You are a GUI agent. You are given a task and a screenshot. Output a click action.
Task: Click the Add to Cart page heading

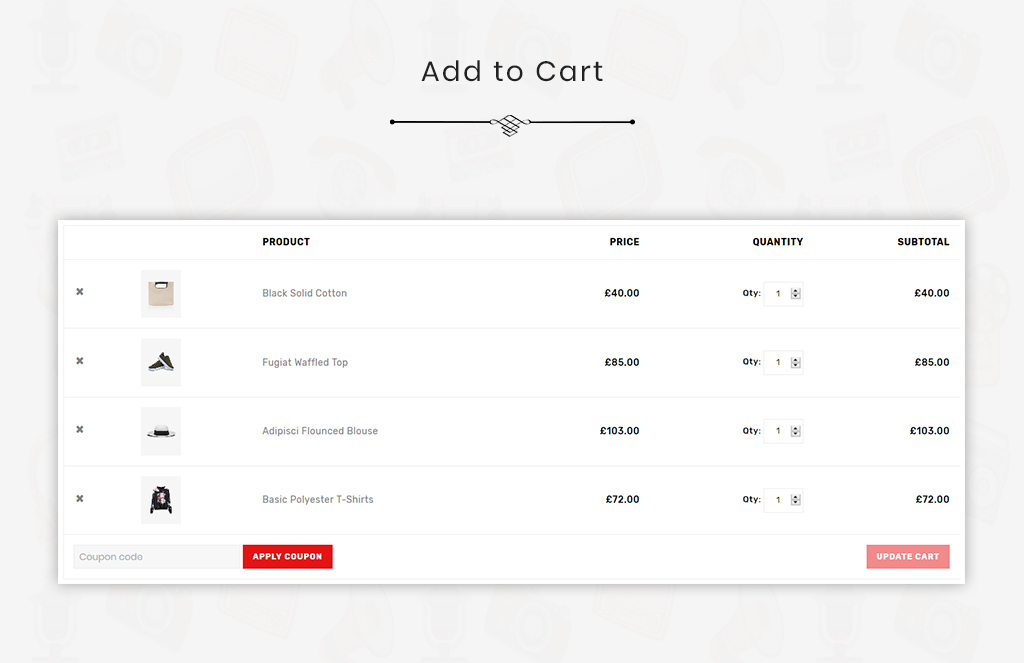click(513, 71)
